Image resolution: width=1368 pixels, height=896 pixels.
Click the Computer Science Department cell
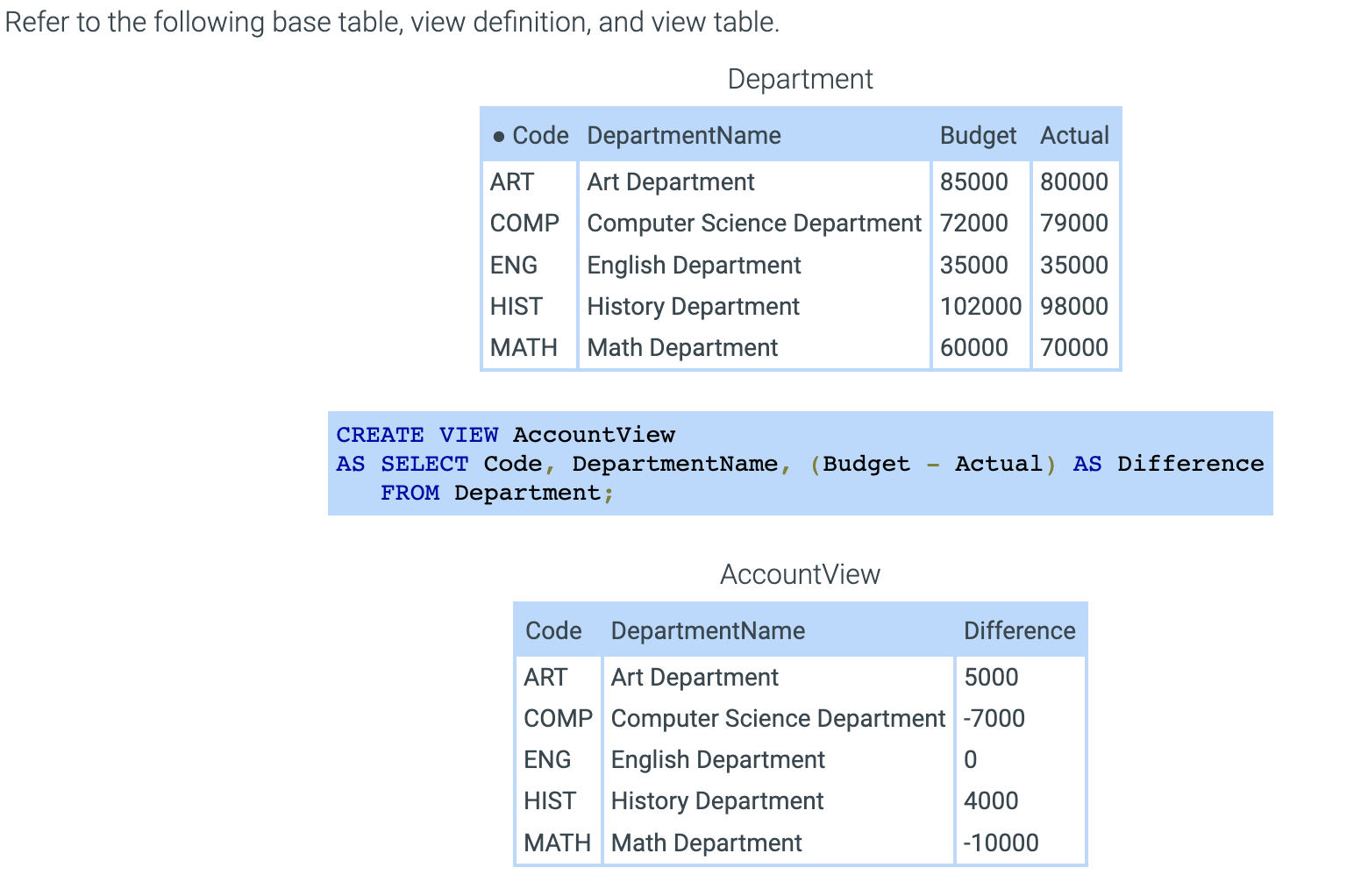[753, 223]
